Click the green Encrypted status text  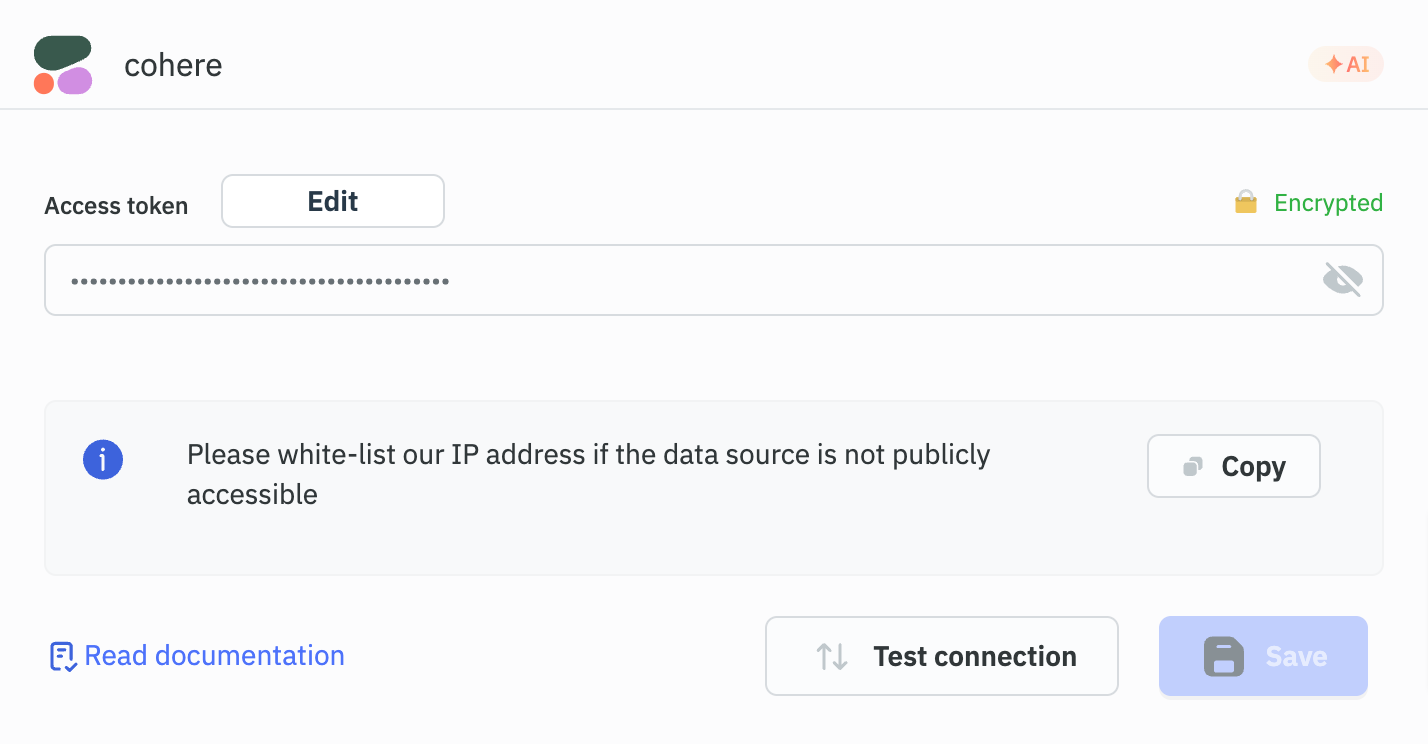coord(1327,203)
